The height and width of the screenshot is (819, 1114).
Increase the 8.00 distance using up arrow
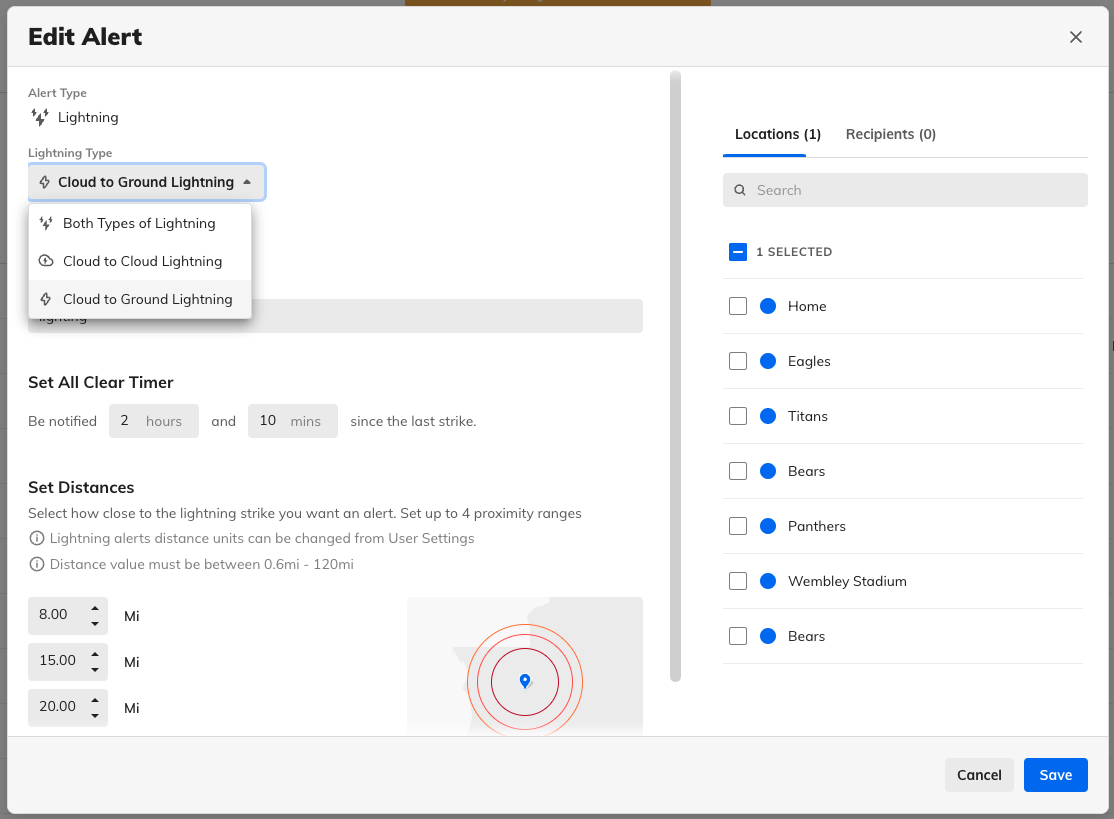pos(95,608)
